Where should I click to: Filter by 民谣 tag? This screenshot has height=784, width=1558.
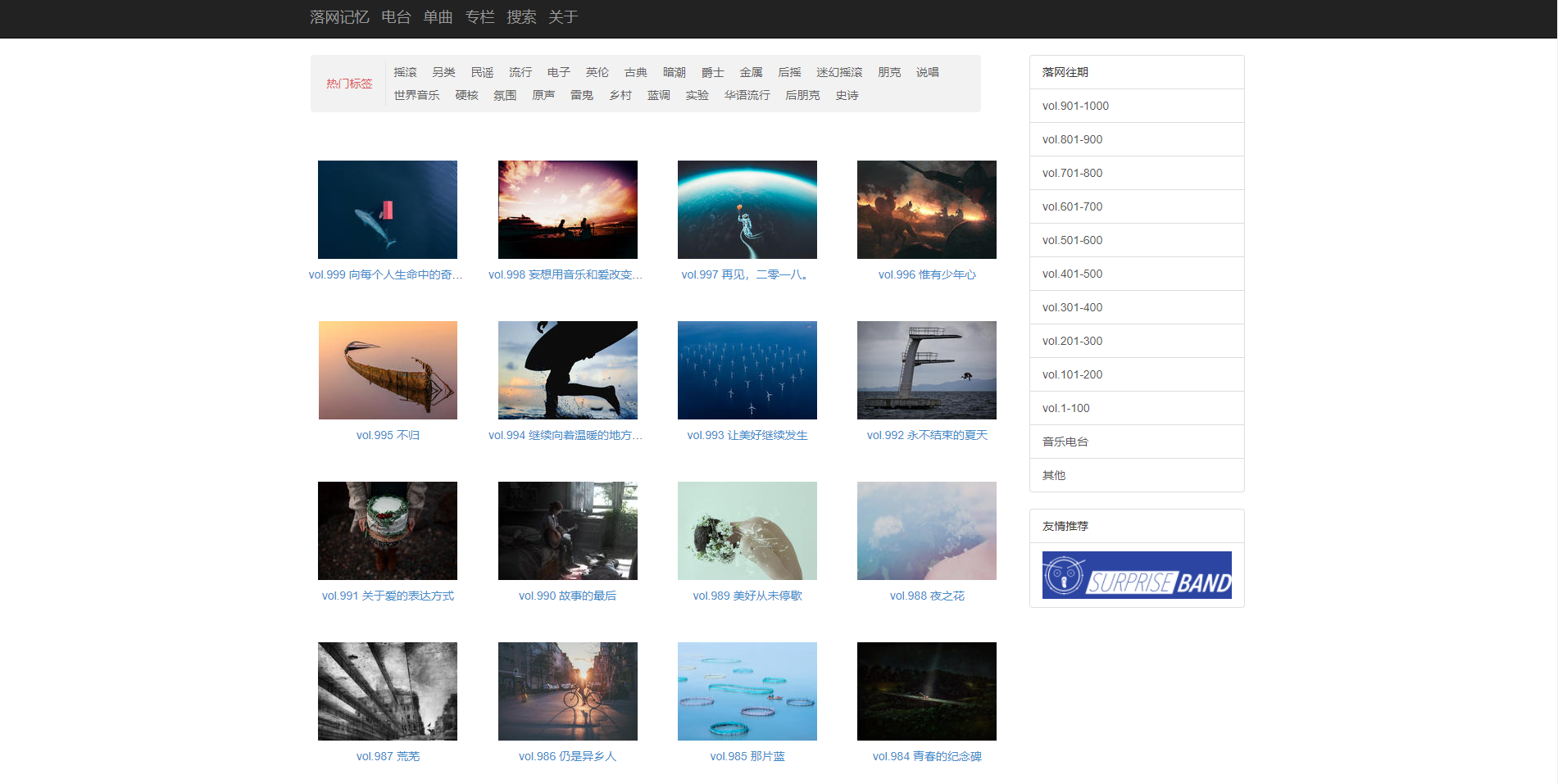coord(482,72)
